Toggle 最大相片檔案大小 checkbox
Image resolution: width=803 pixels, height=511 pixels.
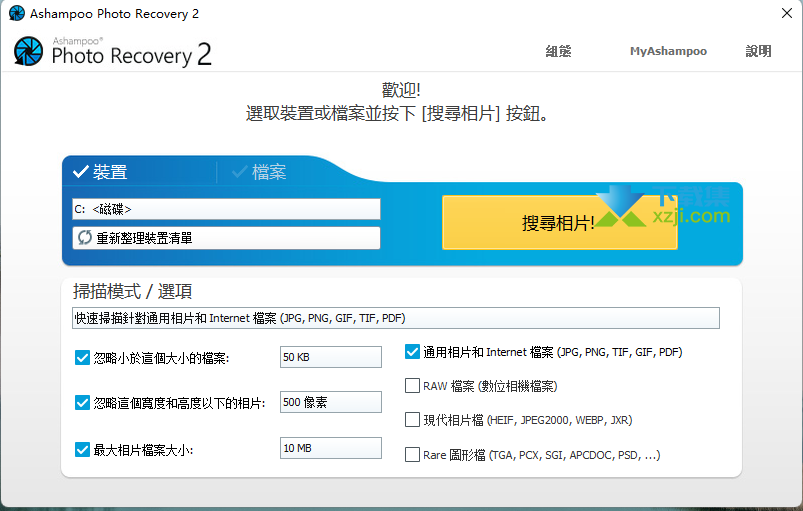(x=82, y=450)
